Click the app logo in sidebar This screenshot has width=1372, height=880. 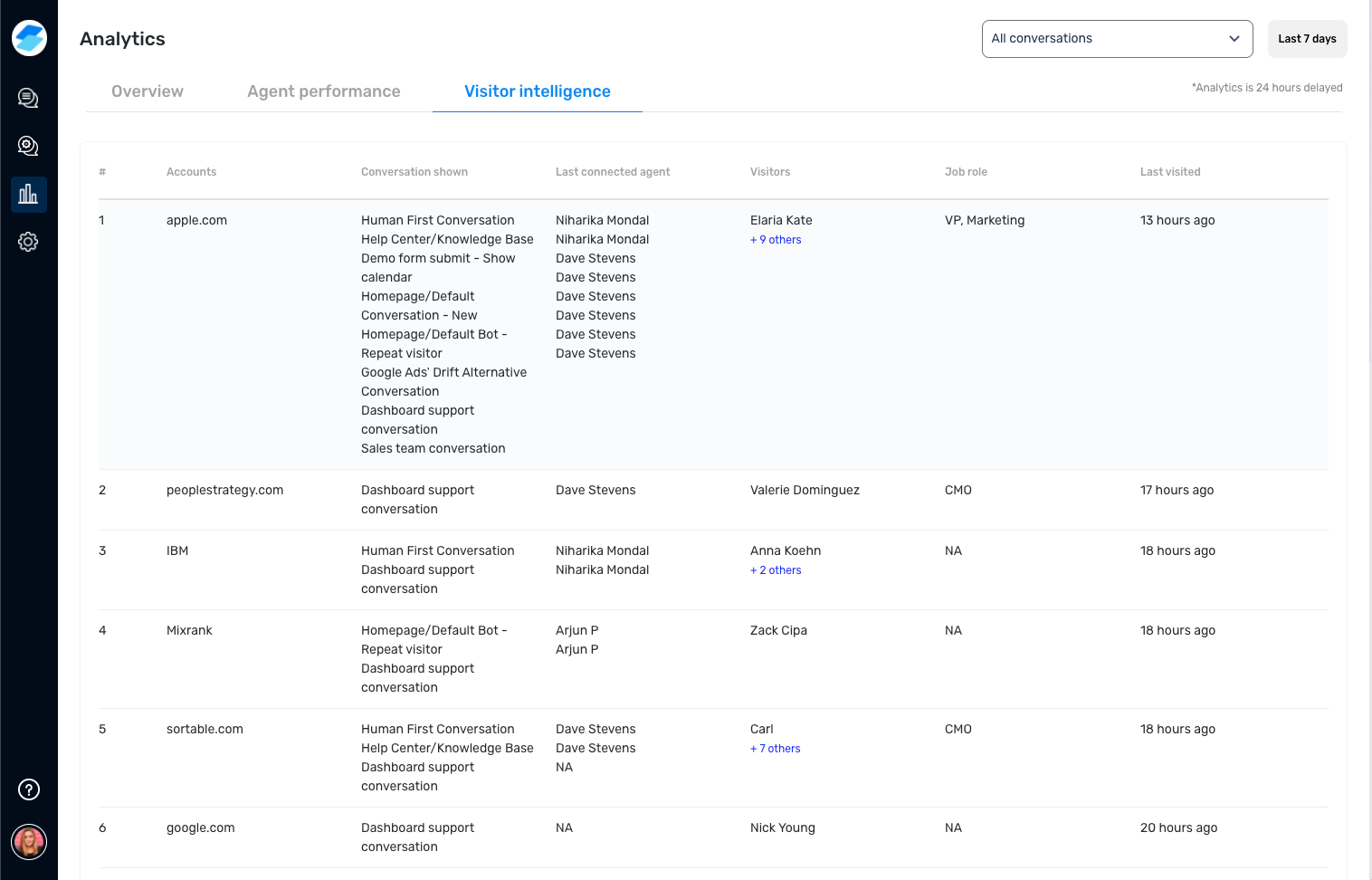pos(29,38)
